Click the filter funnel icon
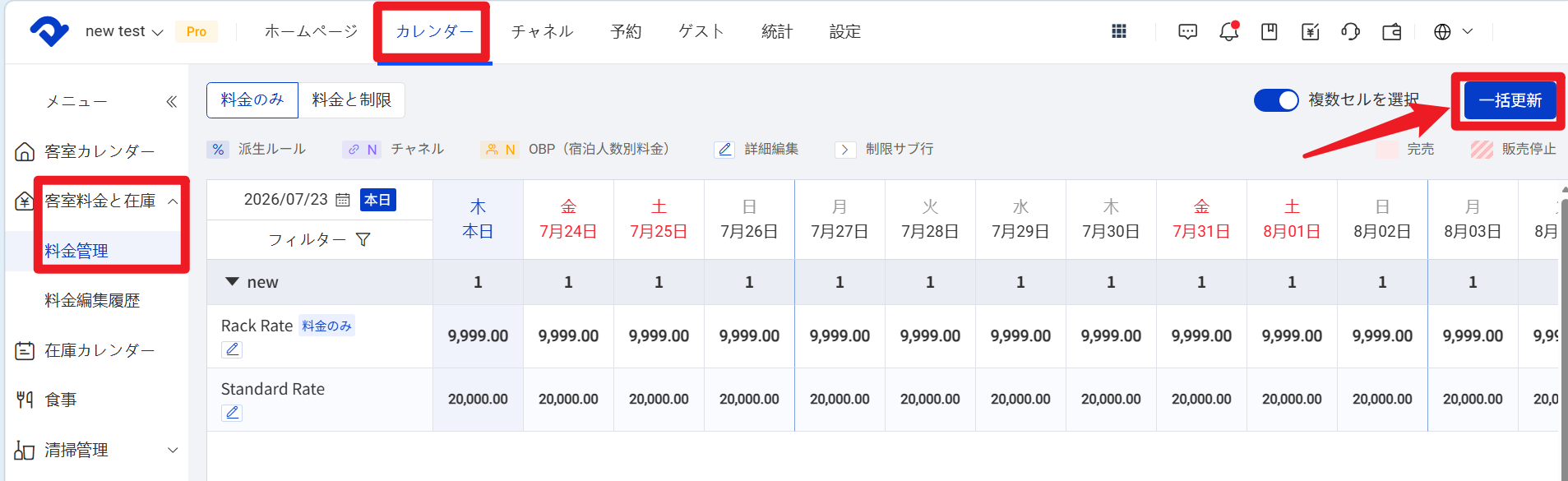Viewport: 1568px width, 481px height. click(x=363, y=239)
